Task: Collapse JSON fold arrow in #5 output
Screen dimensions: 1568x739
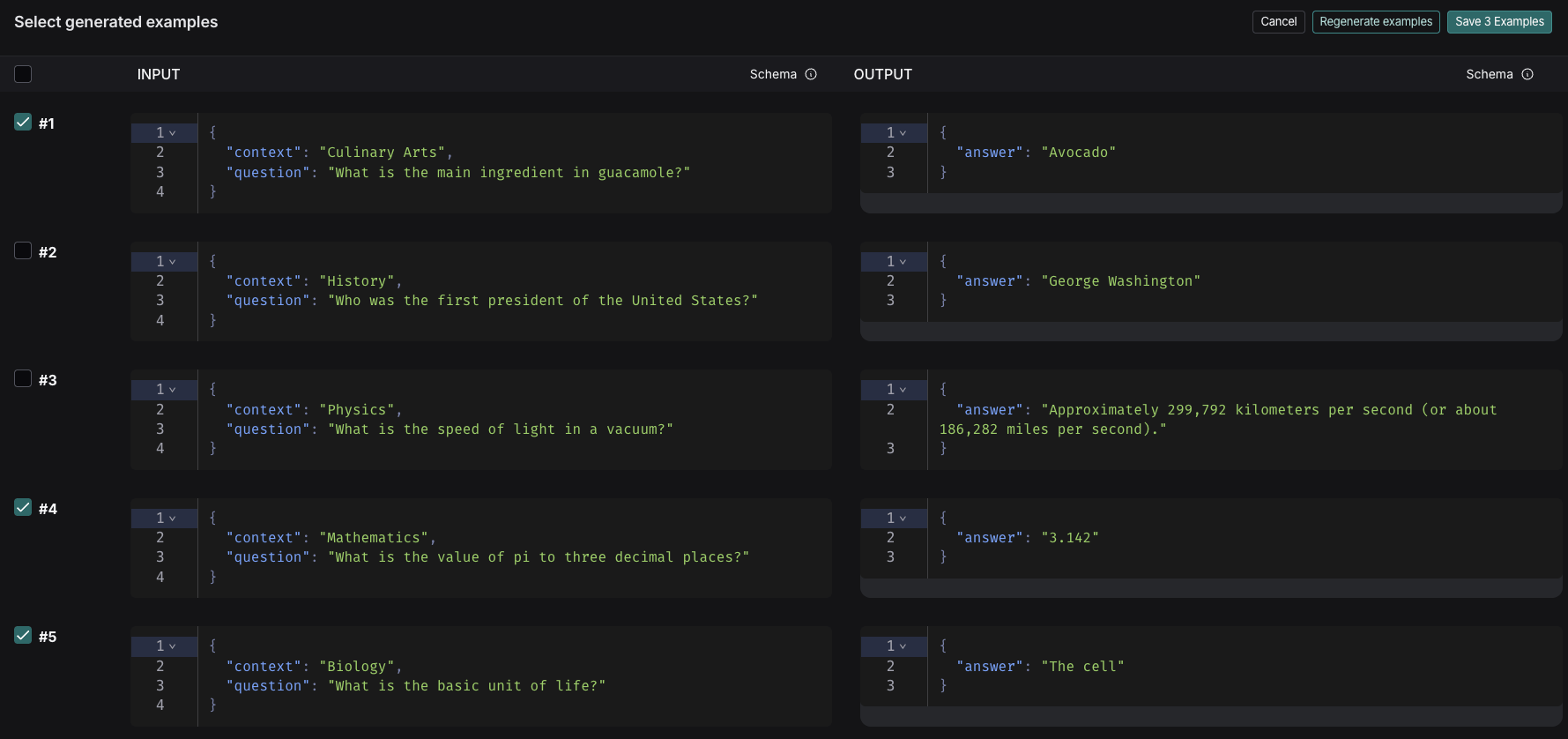Action: click(903, 646)
